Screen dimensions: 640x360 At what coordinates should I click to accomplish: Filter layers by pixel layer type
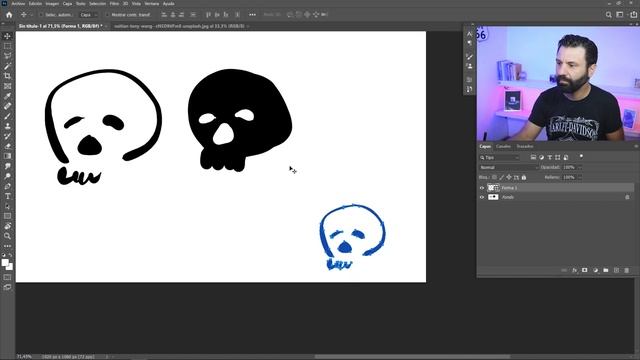pos(533,157)
